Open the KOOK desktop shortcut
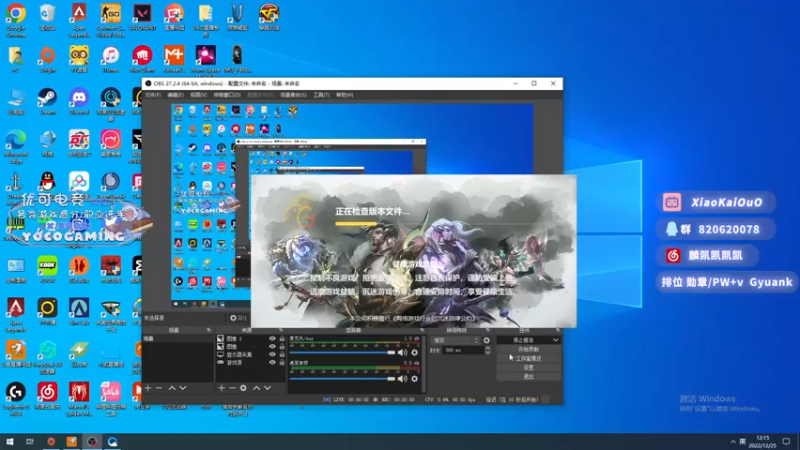Viewport: 800px width, 450px height. pos(47,270)
